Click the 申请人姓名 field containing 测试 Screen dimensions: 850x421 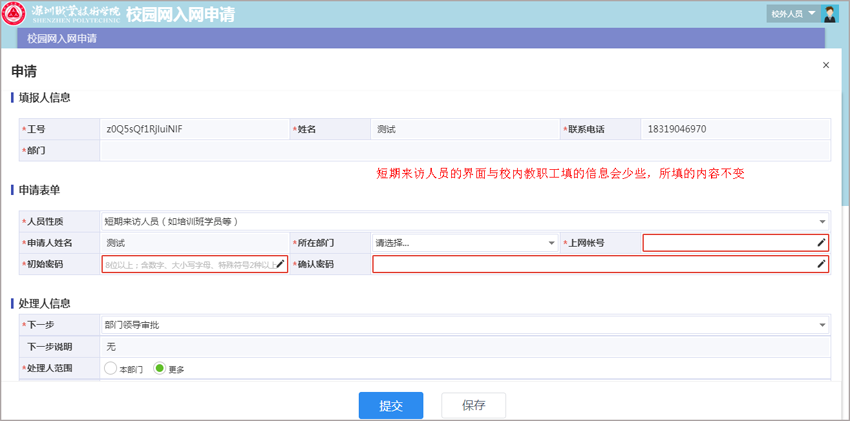coord(194,243)
